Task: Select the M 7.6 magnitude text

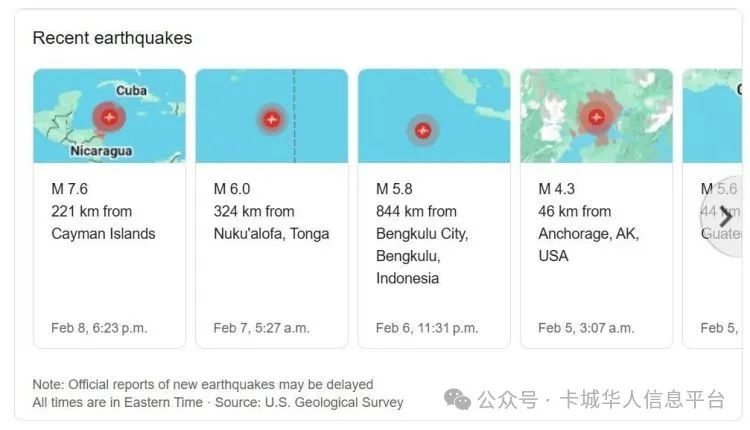Action: [x=70, y=189]
